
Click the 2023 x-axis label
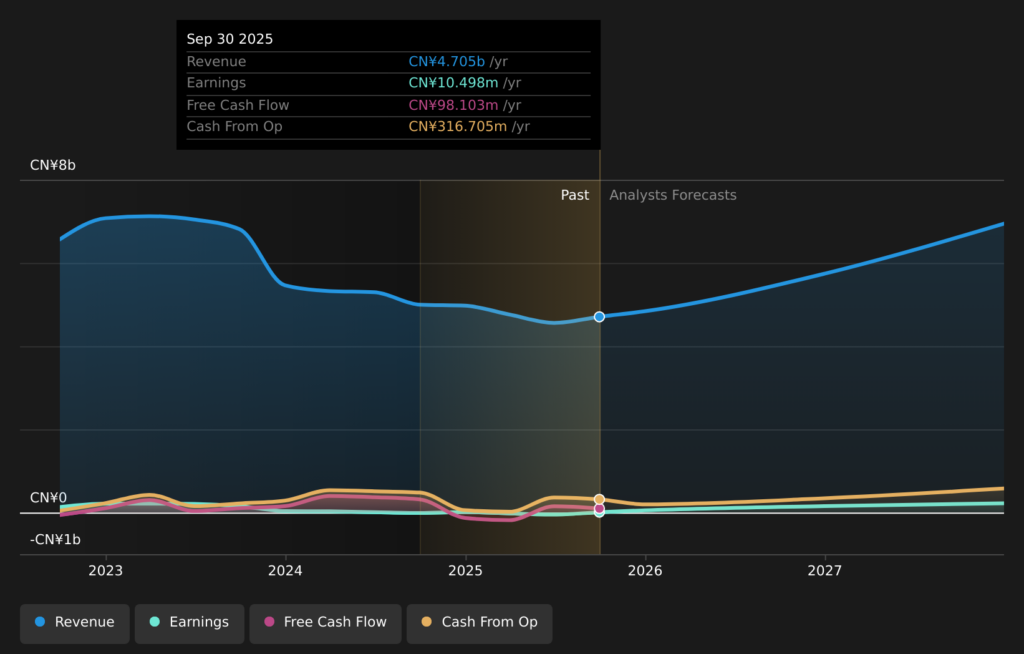coord(105,571)
